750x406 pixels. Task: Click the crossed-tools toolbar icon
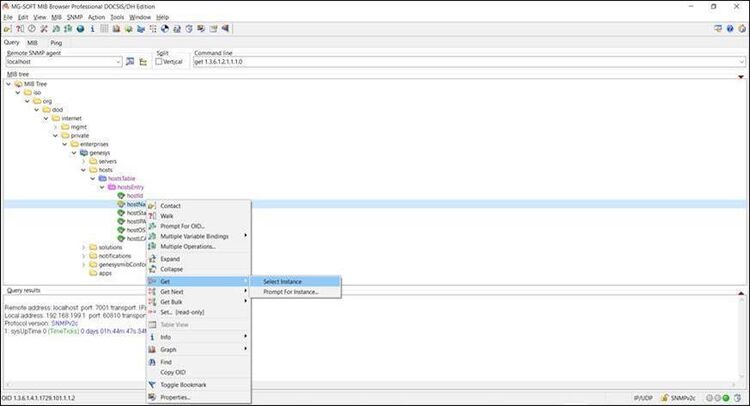pos(44,29)
